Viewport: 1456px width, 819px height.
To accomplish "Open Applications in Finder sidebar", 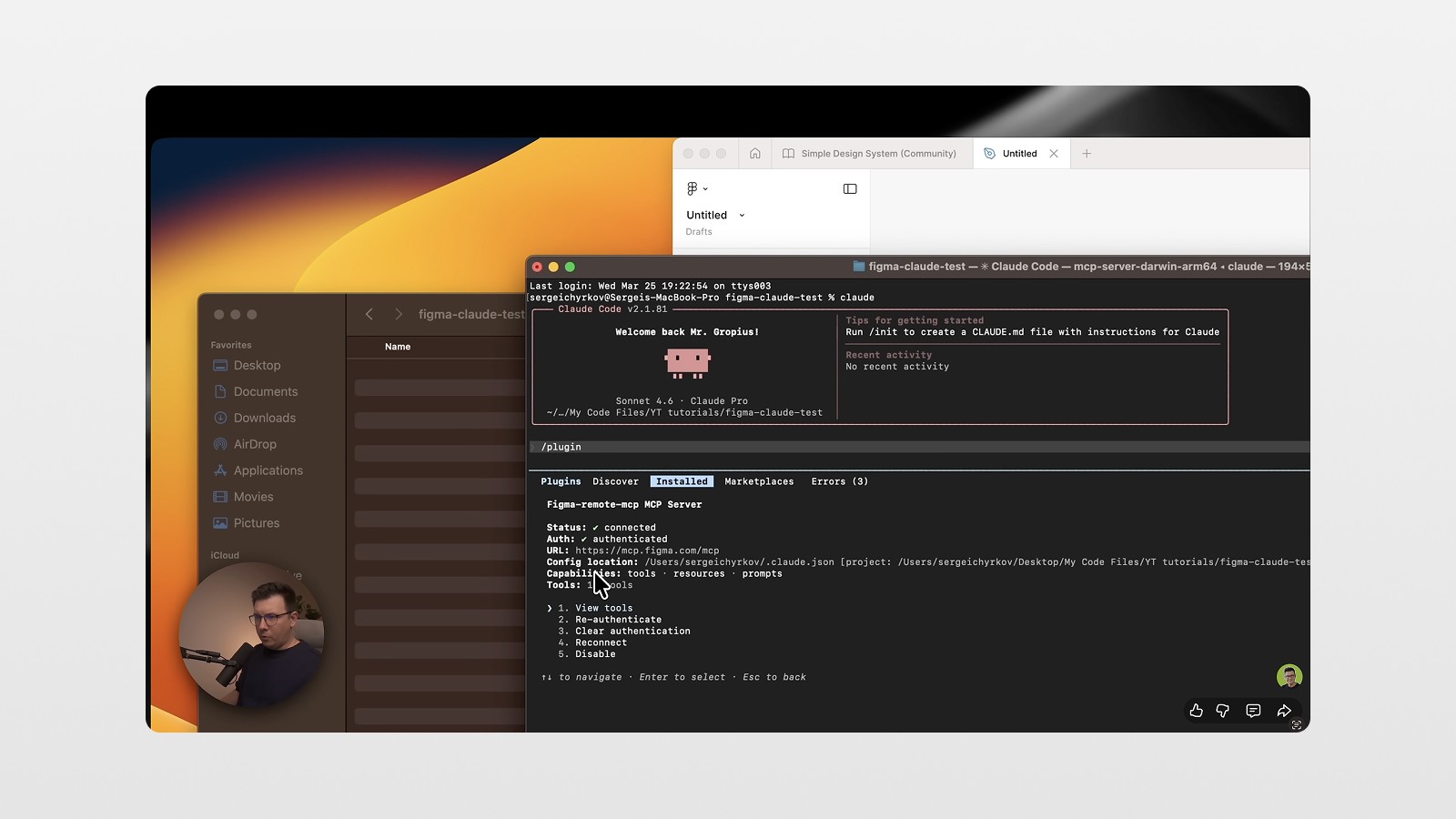I will tap(258, 470).
